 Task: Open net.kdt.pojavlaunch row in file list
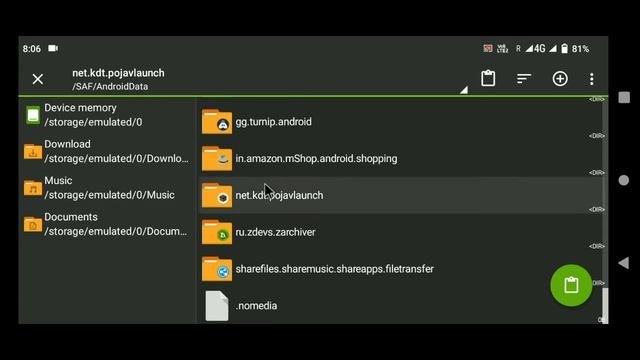401,195
